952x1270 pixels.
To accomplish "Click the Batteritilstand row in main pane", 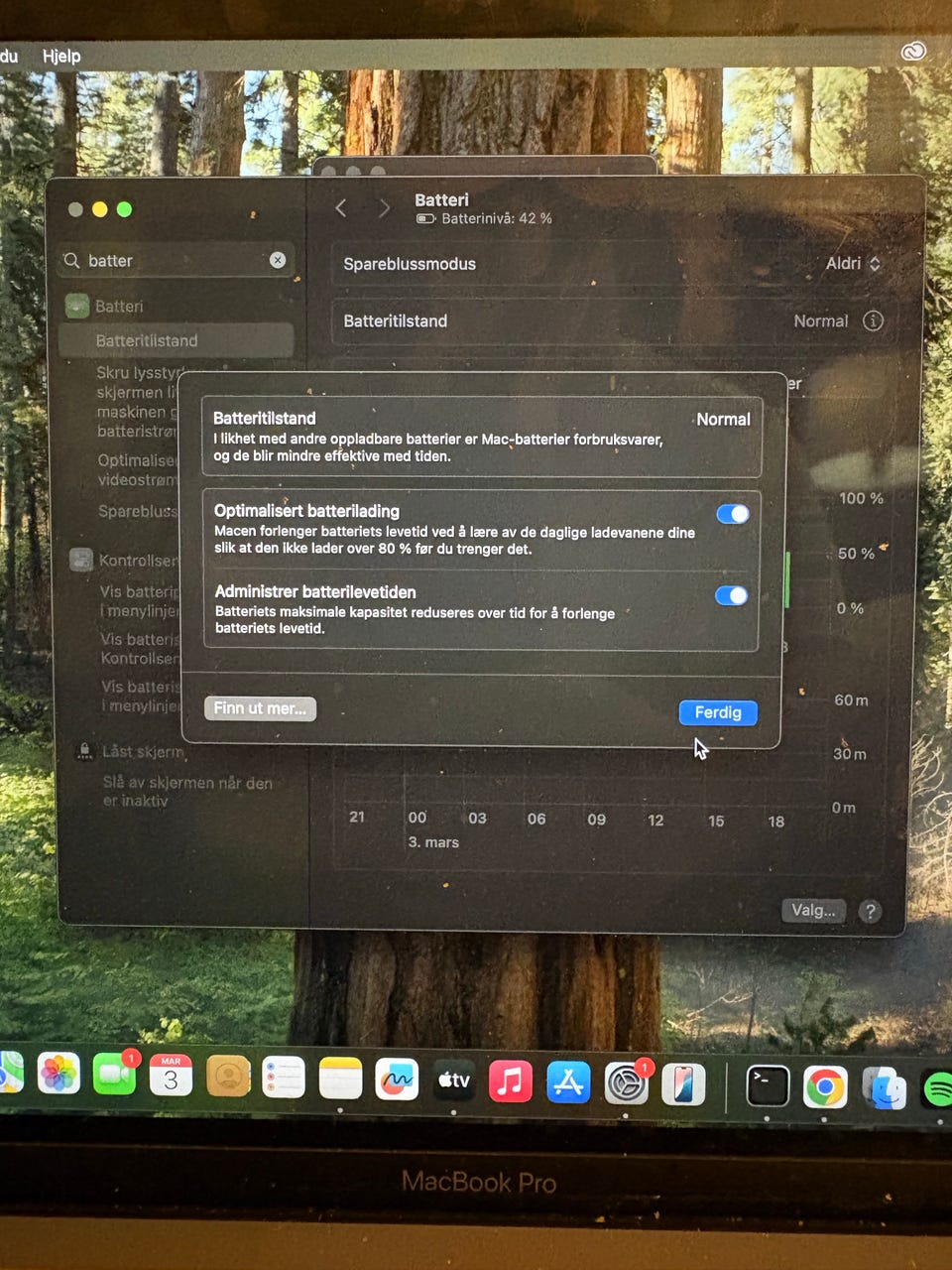I will [x=615, y=320].
